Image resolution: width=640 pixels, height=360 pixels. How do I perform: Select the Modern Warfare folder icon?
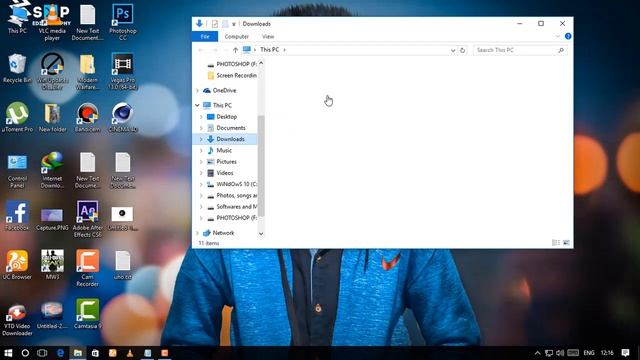(87, 71)
